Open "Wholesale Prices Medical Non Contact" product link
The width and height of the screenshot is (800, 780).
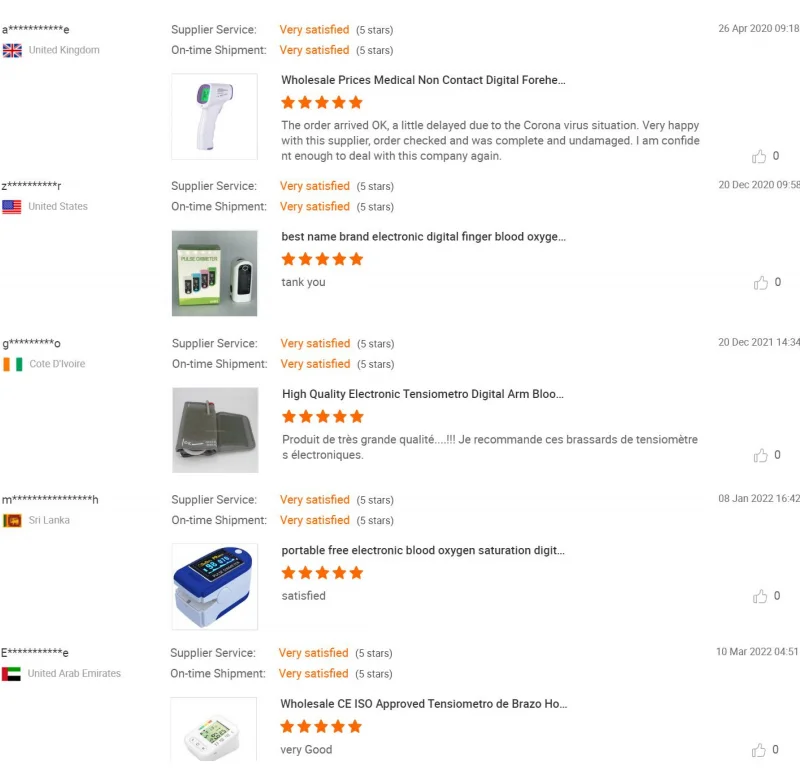tap(423, 80)
